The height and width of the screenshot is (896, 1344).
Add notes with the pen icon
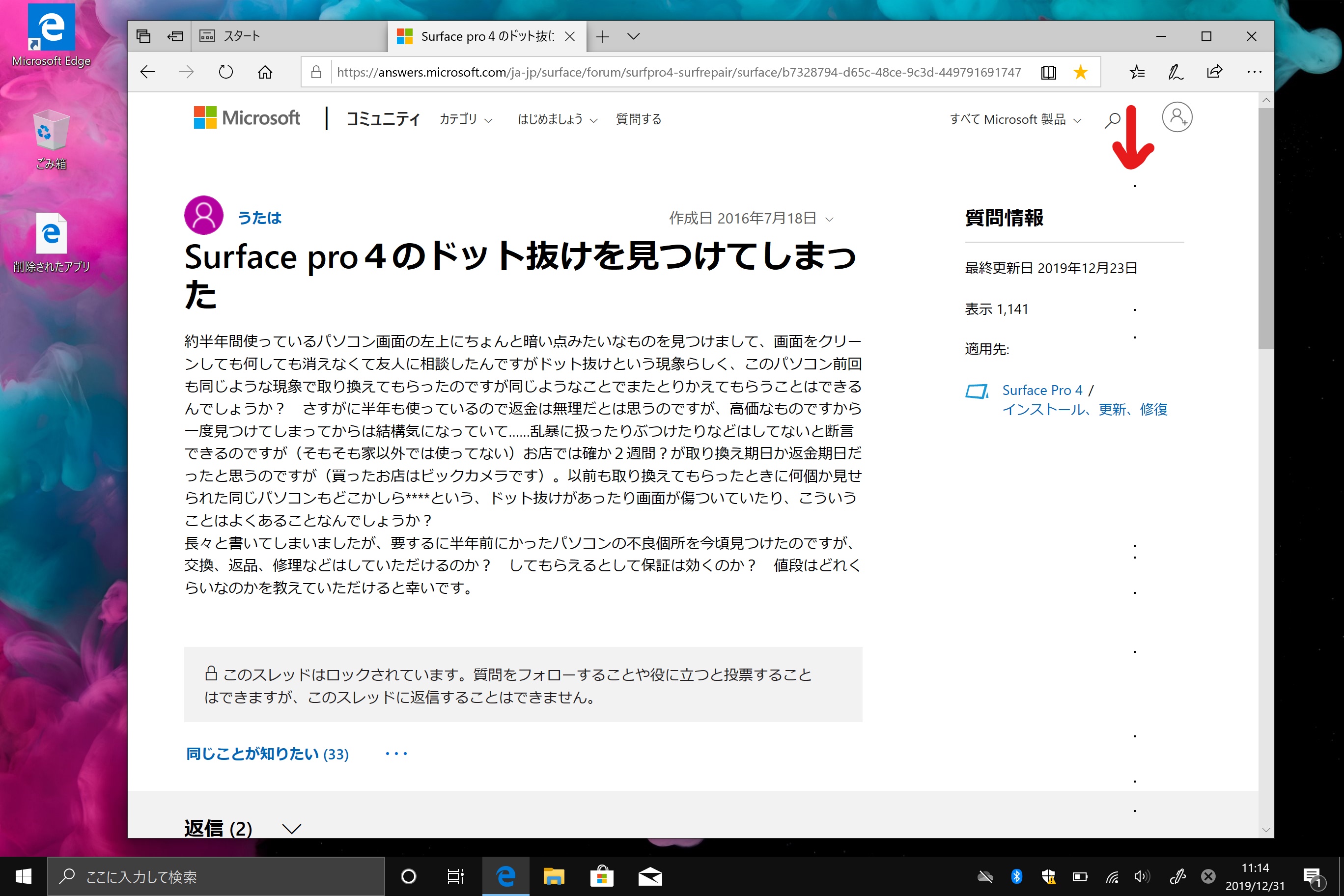1176,72
